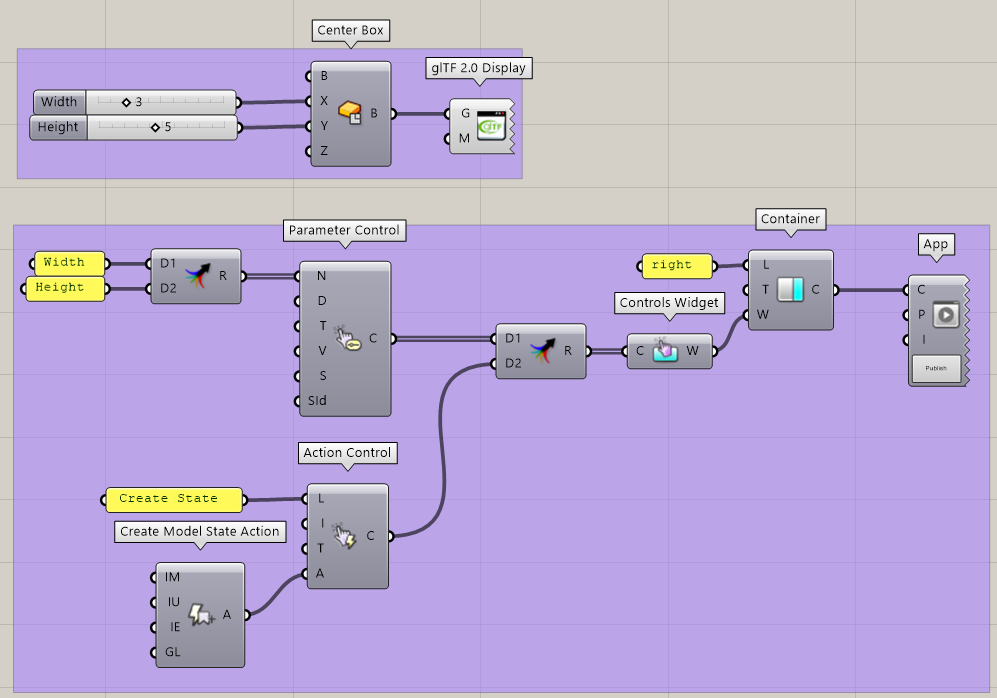Adjust the Height number slider
This screenshot has height=698, width=997.
pyautogui.click(x=162, y=127)
